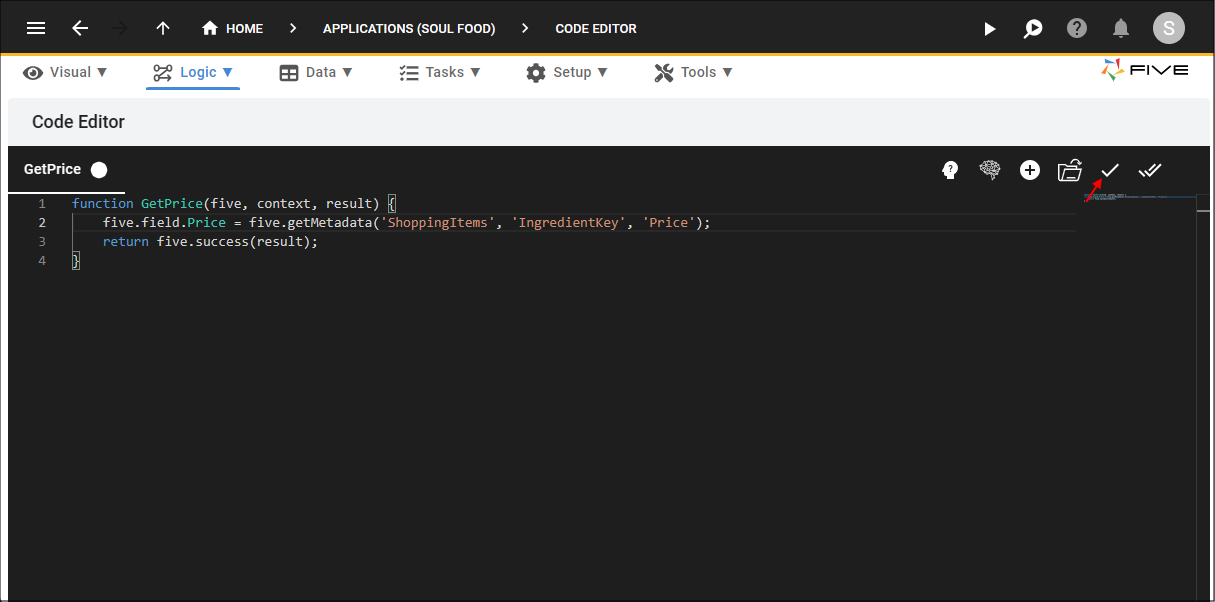Add new code with plus icon
The width and height of the screenshot is (1215, 602).
(1030, 170)
